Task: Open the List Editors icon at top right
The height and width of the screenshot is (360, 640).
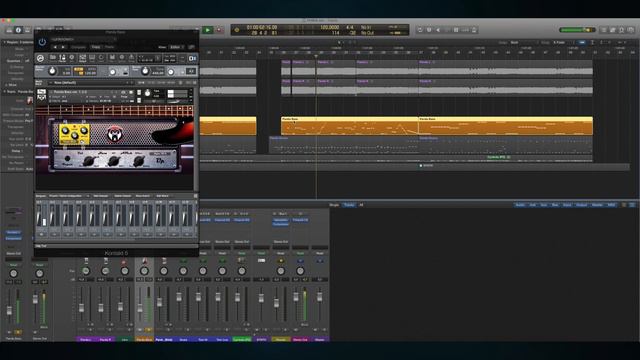Action: tap(604, 30)
